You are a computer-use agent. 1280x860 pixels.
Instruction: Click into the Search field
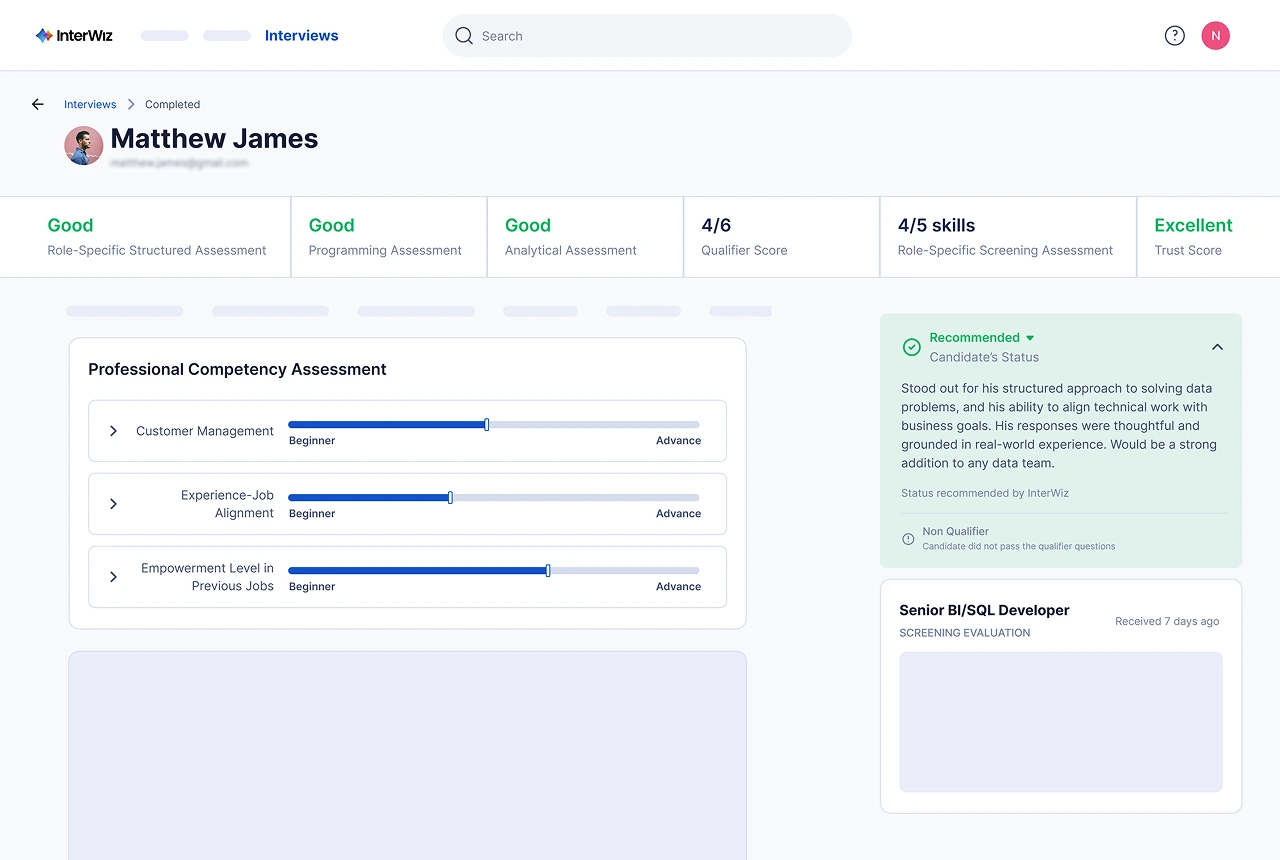(x=660, y=36)
